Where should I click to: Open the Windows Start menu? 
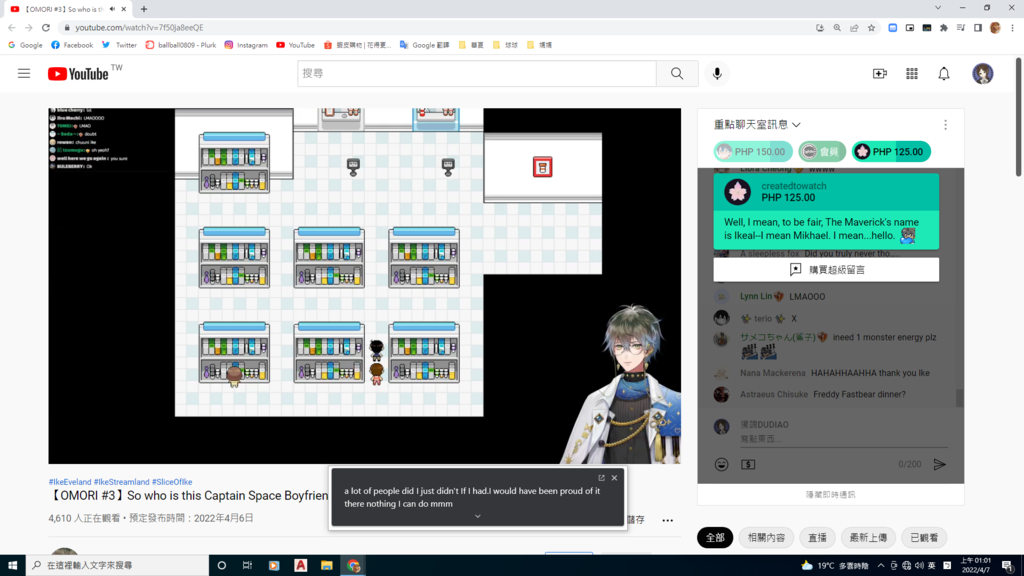pyautogui.click(x=12, y=566)
